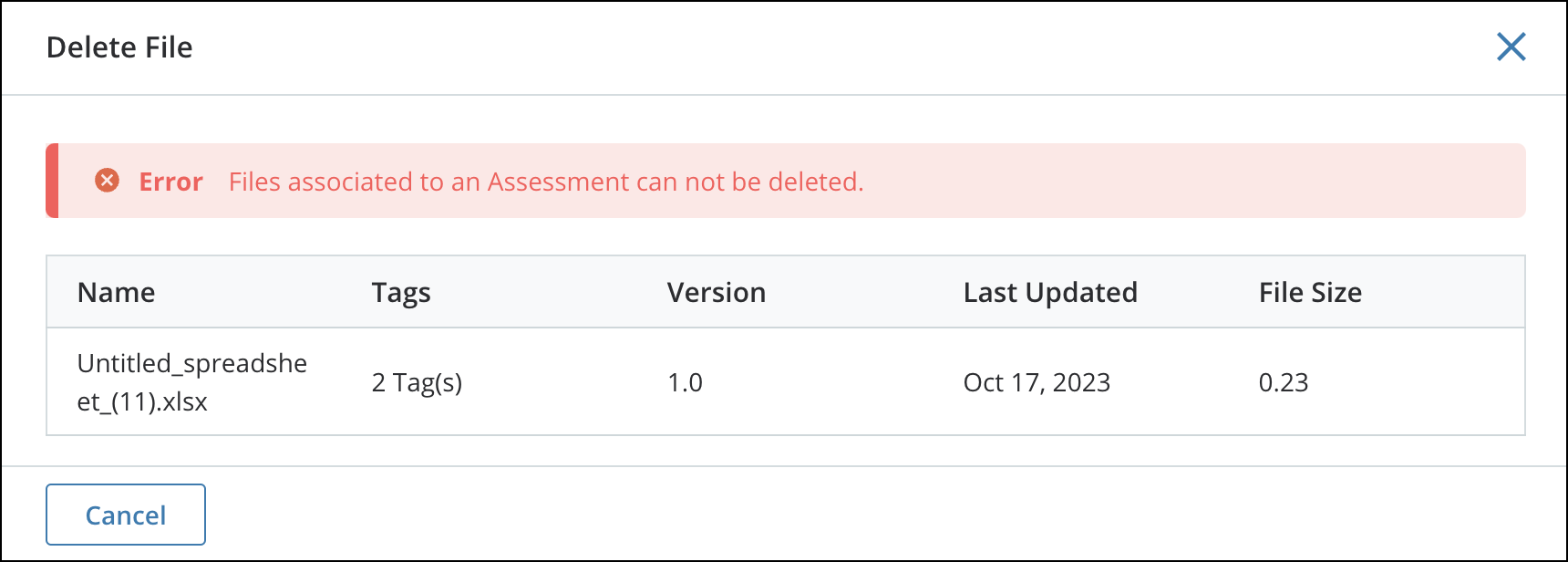Select the close icon beside Delete File title

click(x=1511, y=47)
